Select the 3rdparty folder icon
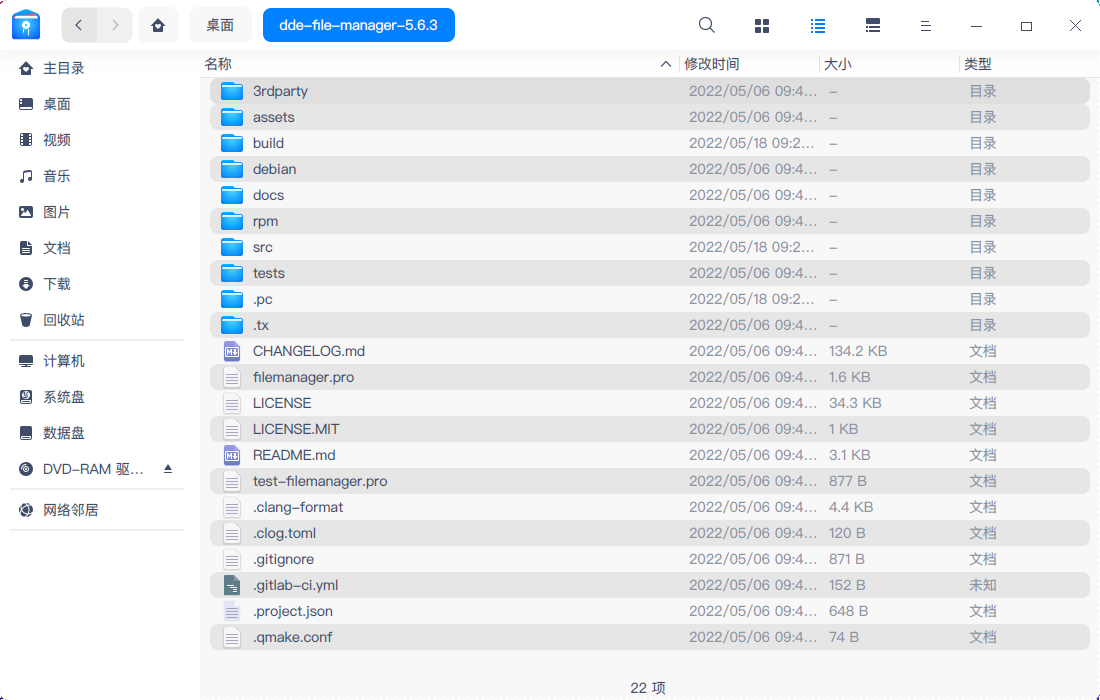 coord(232,91)
